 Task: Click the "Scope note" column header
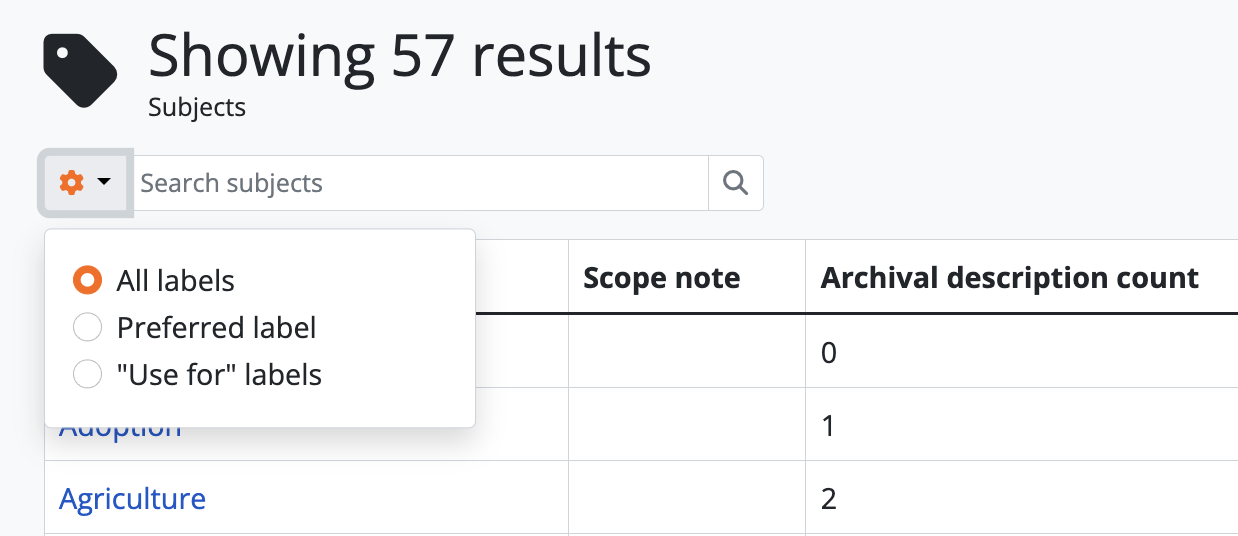(661, 278)
